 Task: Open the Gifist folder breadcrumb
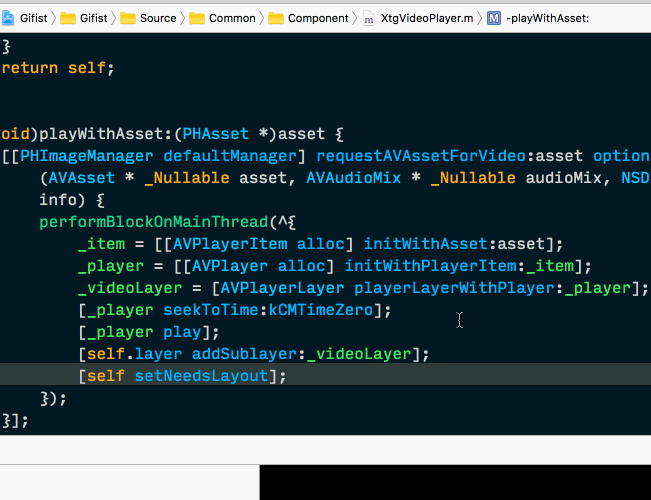click(x=84, y=18)
